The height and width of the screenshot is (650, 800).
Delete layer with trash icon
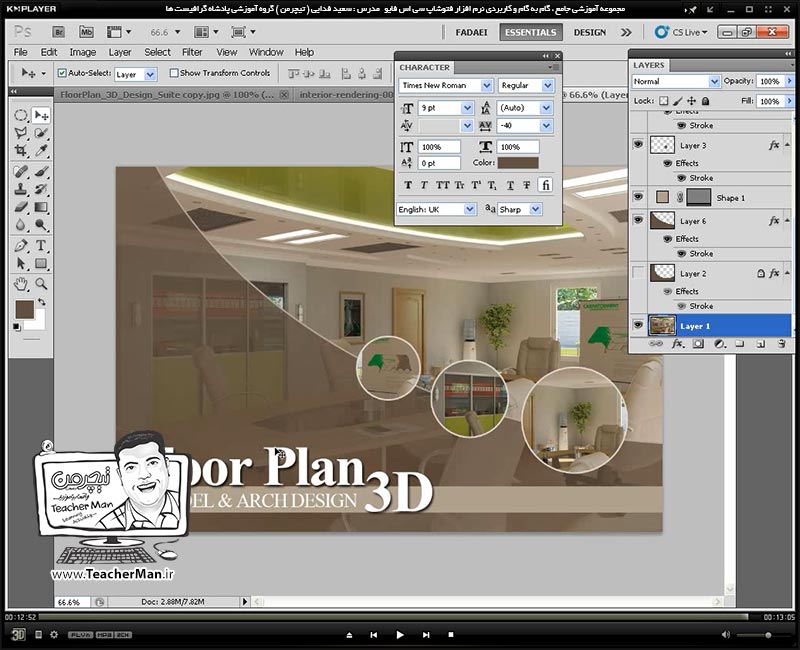[x=781, y=344]
